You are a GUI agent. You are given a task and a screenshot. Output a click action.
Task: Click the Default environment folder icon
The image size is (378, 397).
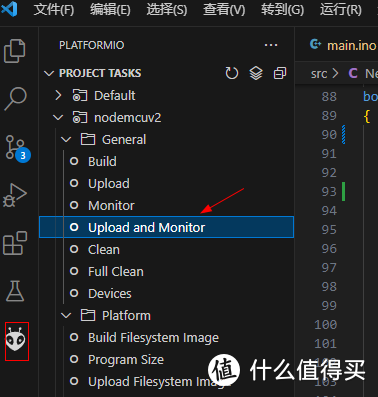[80, 95]
